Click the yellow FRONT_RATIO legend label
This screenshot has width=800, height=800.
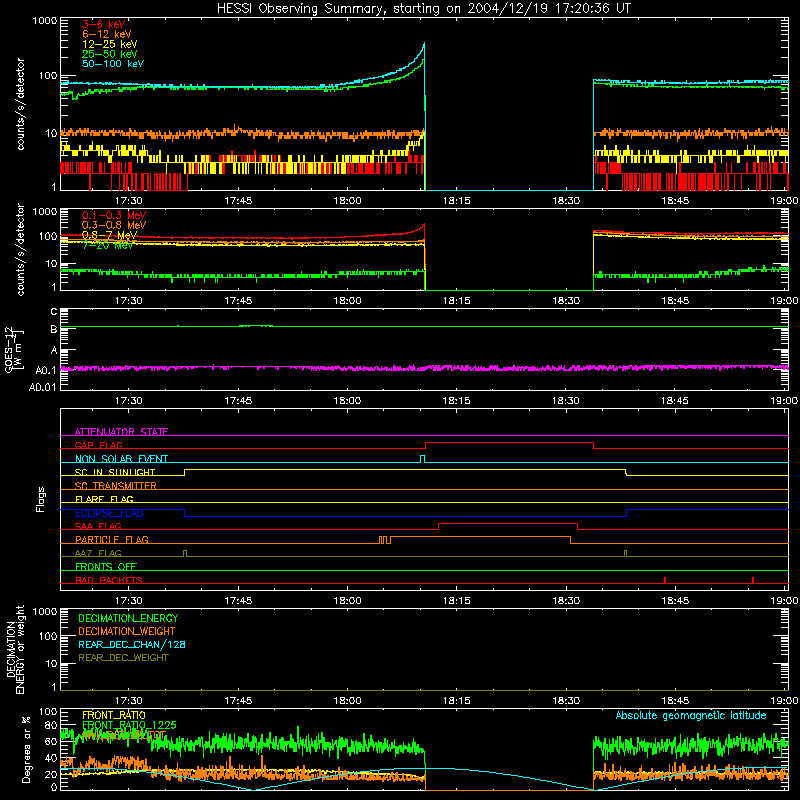114,715
